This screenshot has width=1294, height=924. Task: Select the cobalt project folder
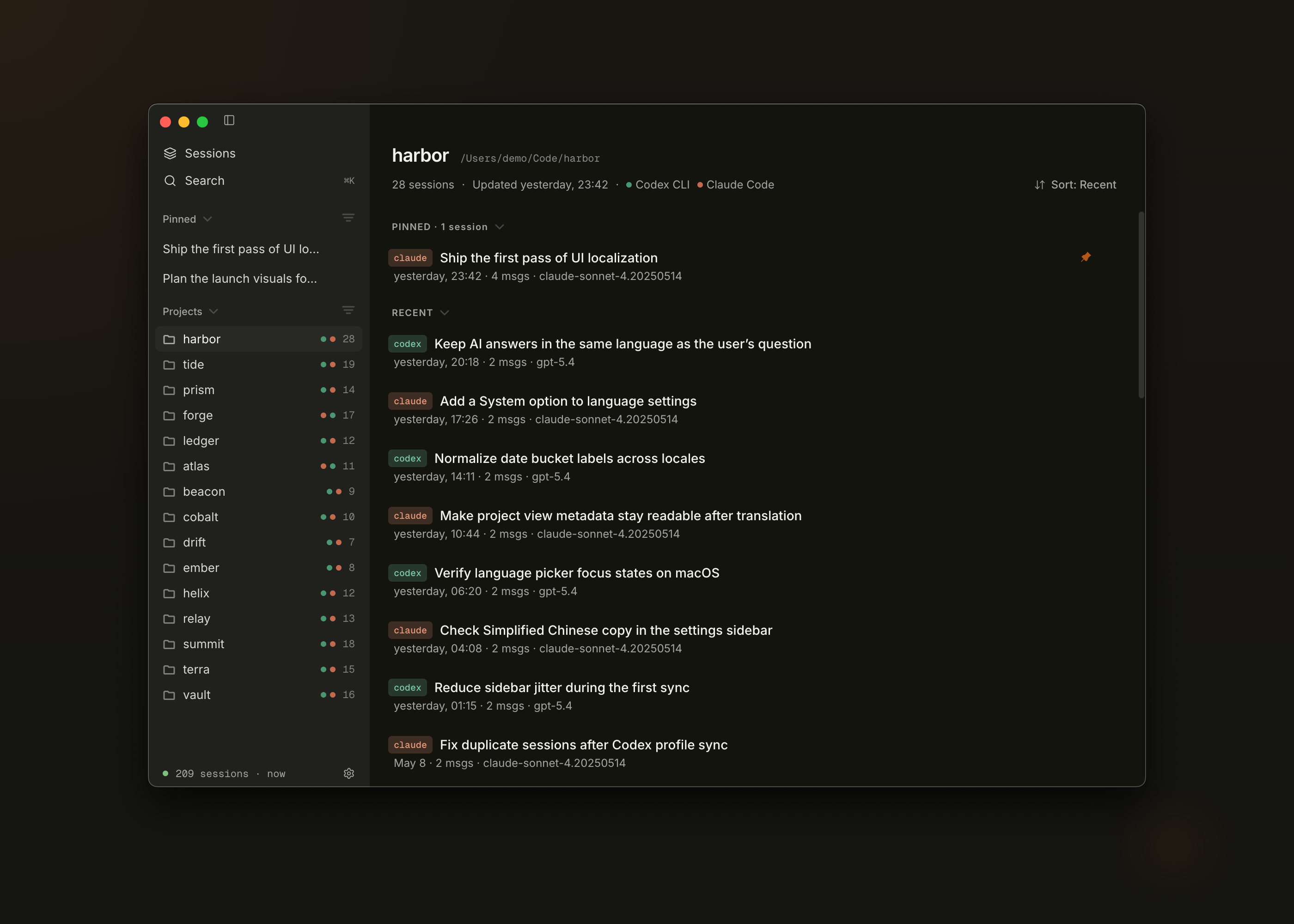(259, 517)
